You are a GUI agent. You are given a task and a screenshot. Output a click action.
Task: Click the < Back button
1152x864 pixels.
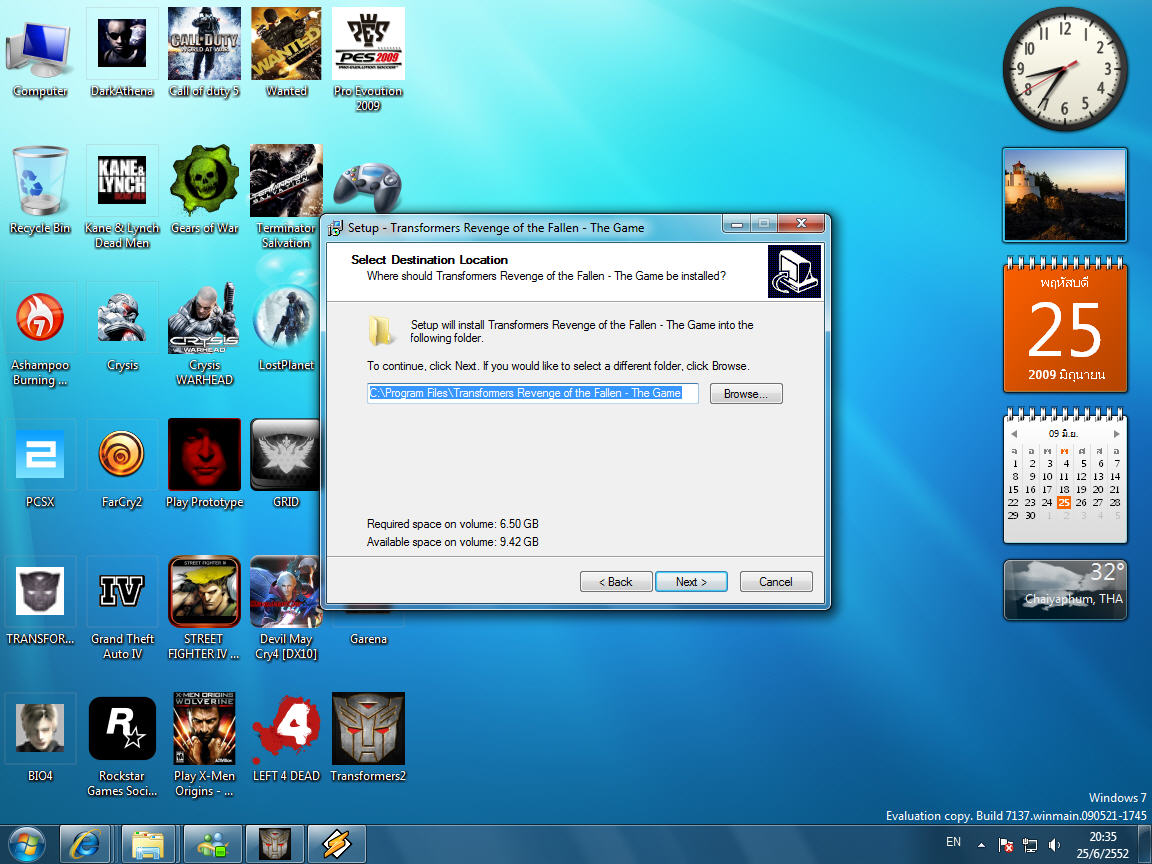click(x=616, y=582)
